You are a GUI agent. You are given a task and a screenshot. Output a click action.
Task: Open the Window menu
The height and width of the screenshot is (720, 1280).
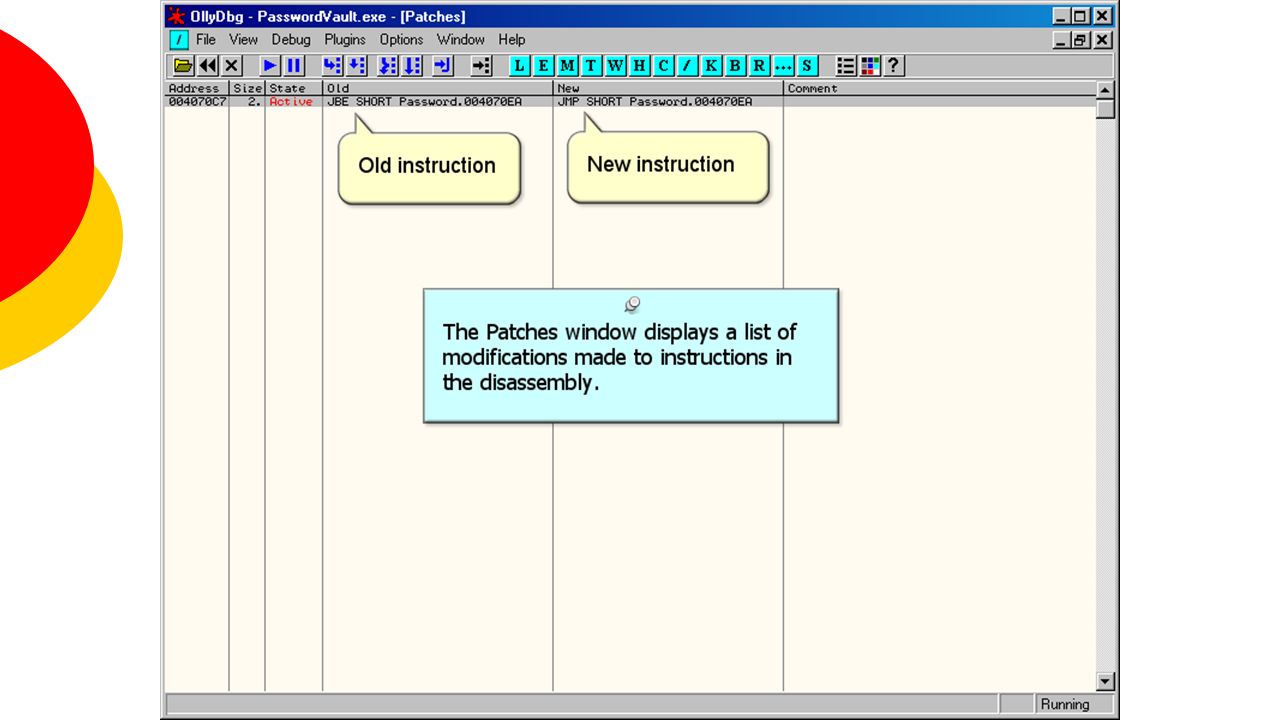461,40
